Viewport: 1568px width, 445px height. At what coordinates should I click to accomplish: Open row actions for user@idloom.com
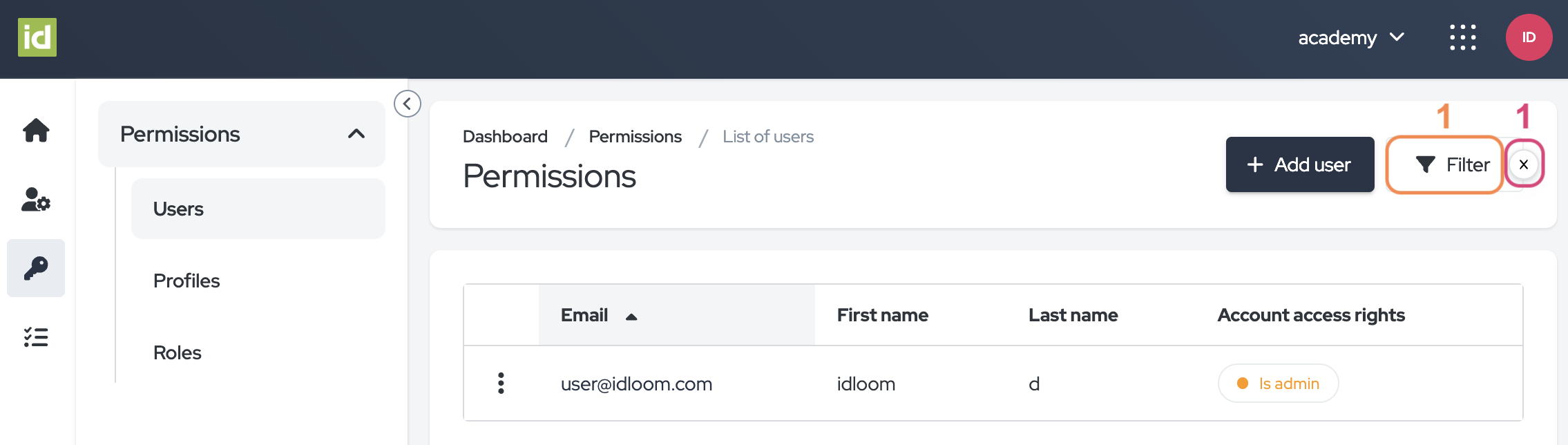coord(501,384)
